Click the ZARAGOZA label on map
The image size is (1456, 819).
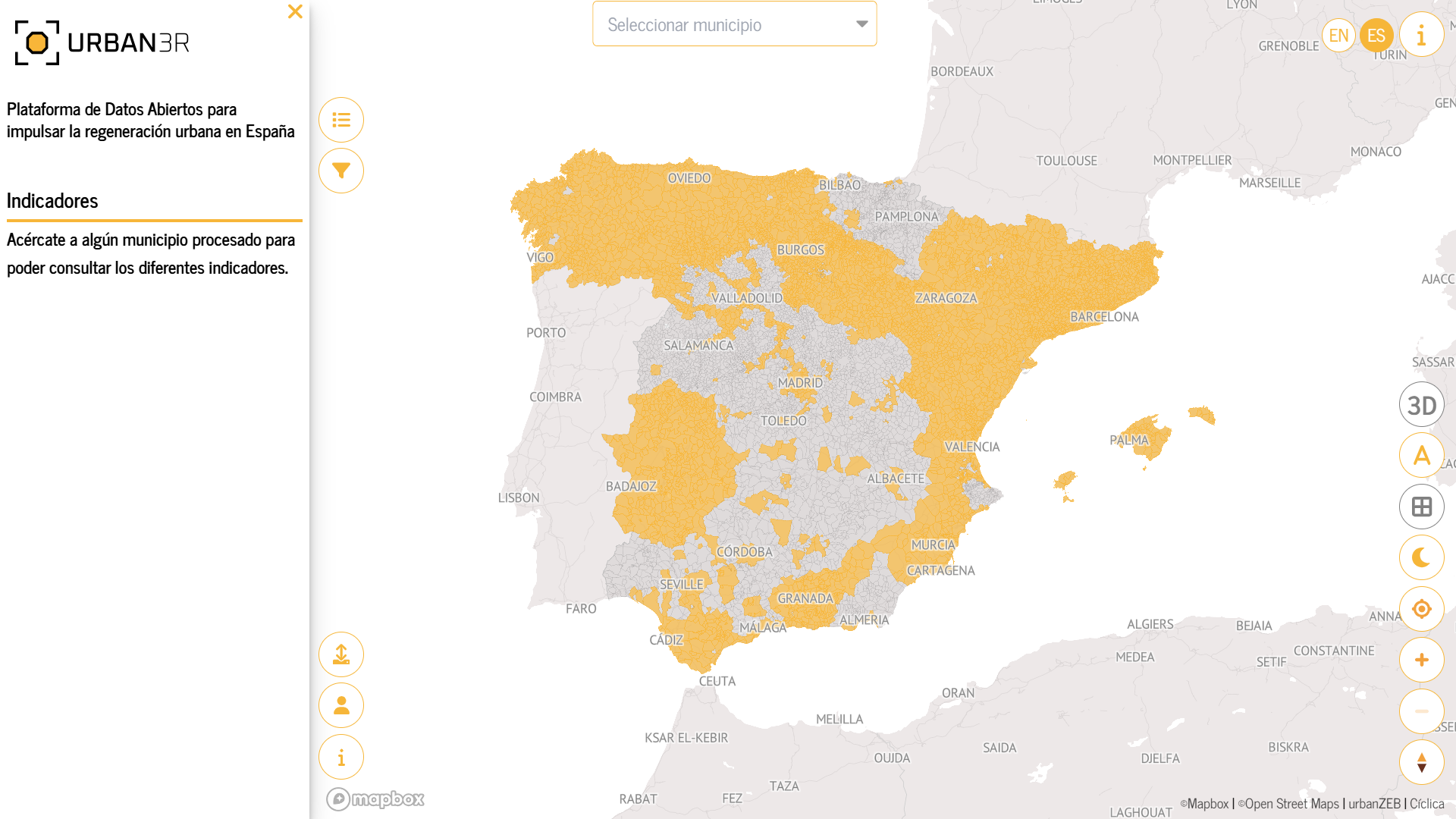point(946,298)
